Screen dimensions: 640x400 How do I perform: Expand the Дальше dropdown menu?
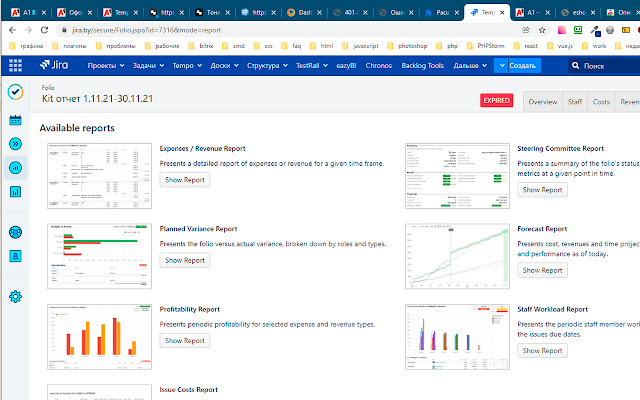pyautogui.click(x=470, y=65)
